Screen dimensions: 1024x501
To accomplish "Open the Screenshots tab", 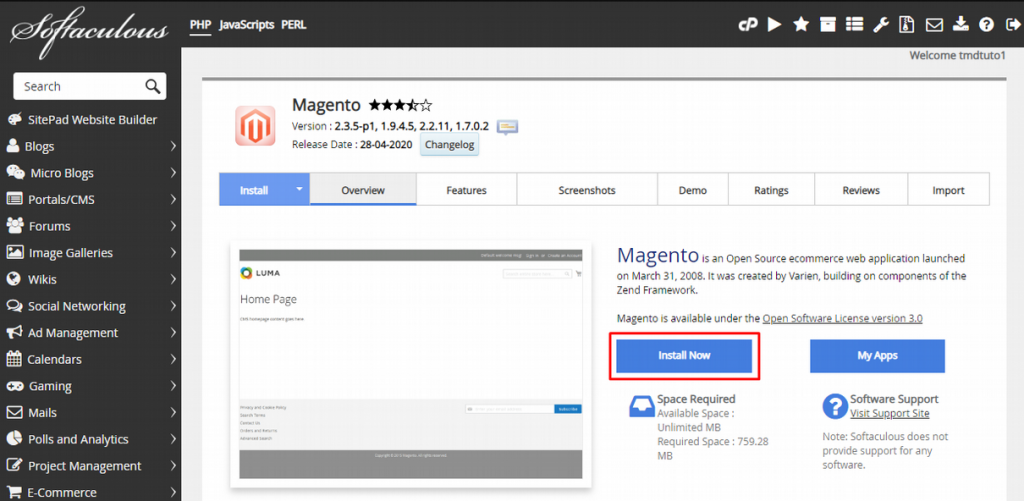I will [586, 190].
